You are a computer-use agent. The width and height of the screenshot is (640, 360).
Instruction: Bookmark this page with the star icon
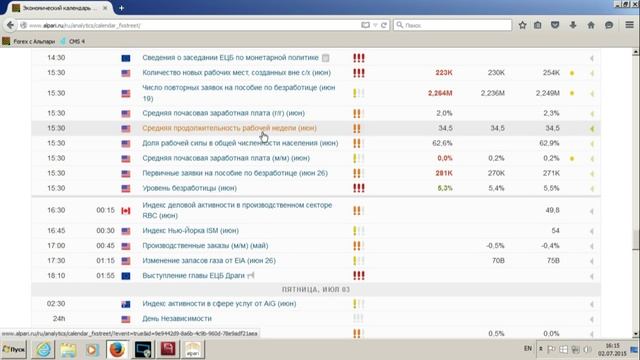[x=522, y=25]
